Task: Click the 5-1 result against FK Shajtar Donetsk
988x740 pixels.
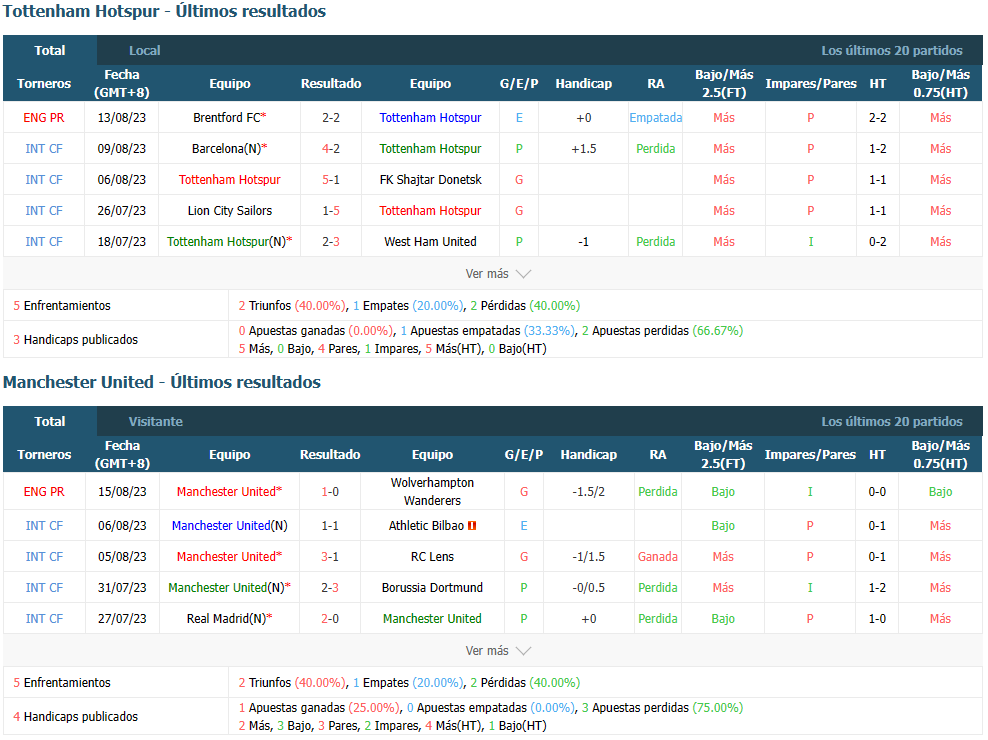Action: pyautogui.click(x=331, y=180)
